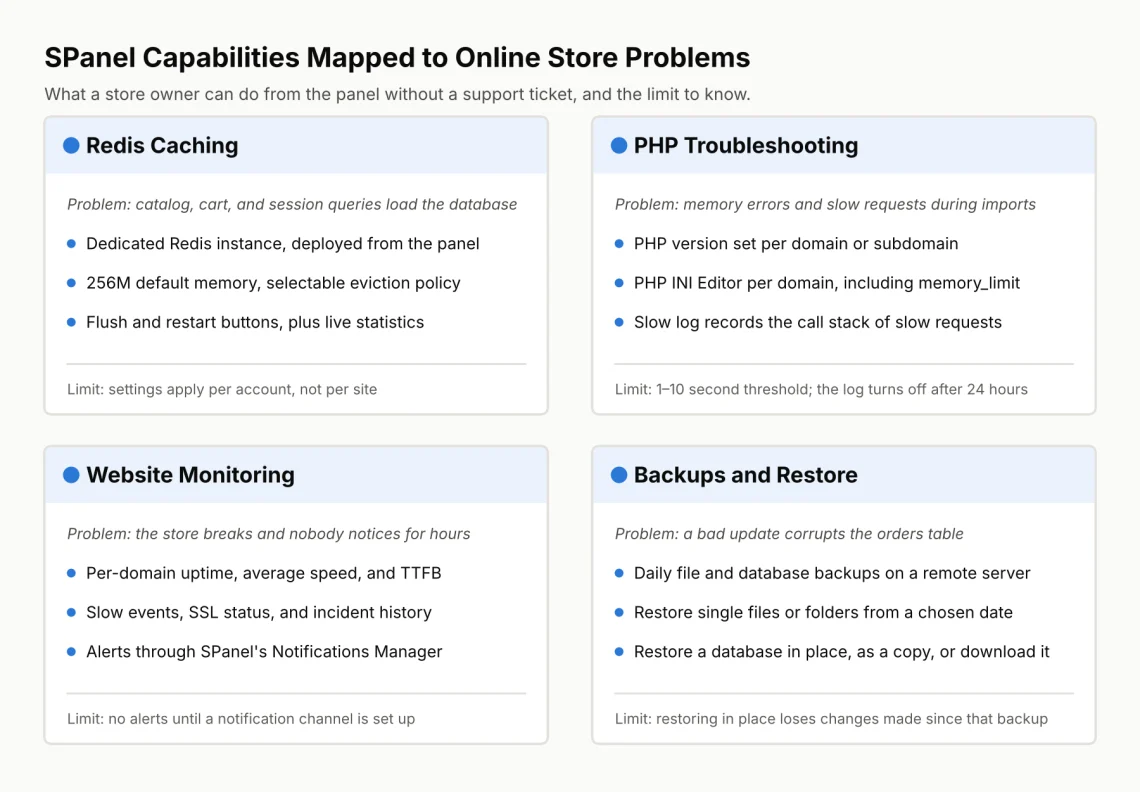Viewport: 1140px width, 792px height.
Task: Click 'PHP INI Editor per domain, including memory_limit'
Action: (827, 283)
